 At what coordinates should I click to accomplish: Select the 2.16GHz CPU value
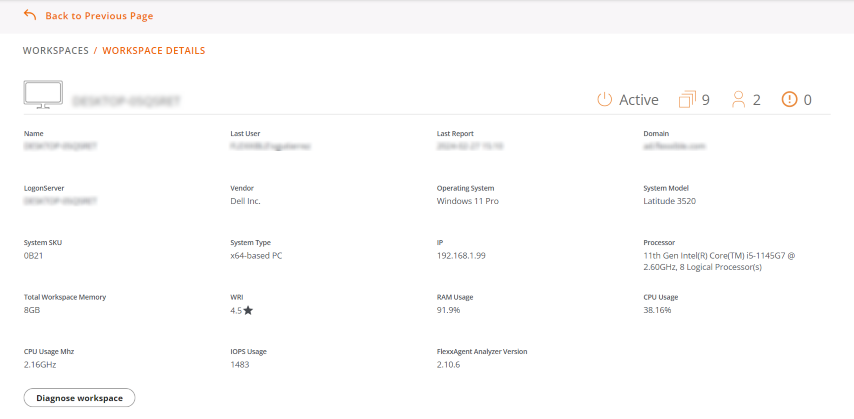tap(40, 365)
